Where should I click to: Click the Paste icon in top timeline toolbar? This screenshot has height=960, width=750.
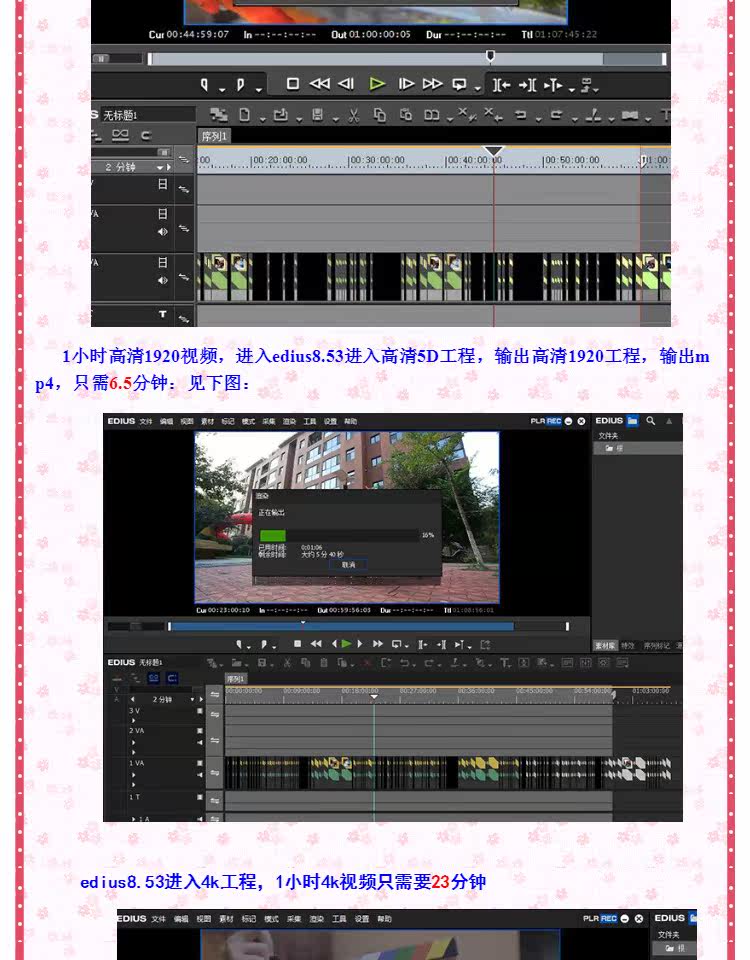(405, 115)
